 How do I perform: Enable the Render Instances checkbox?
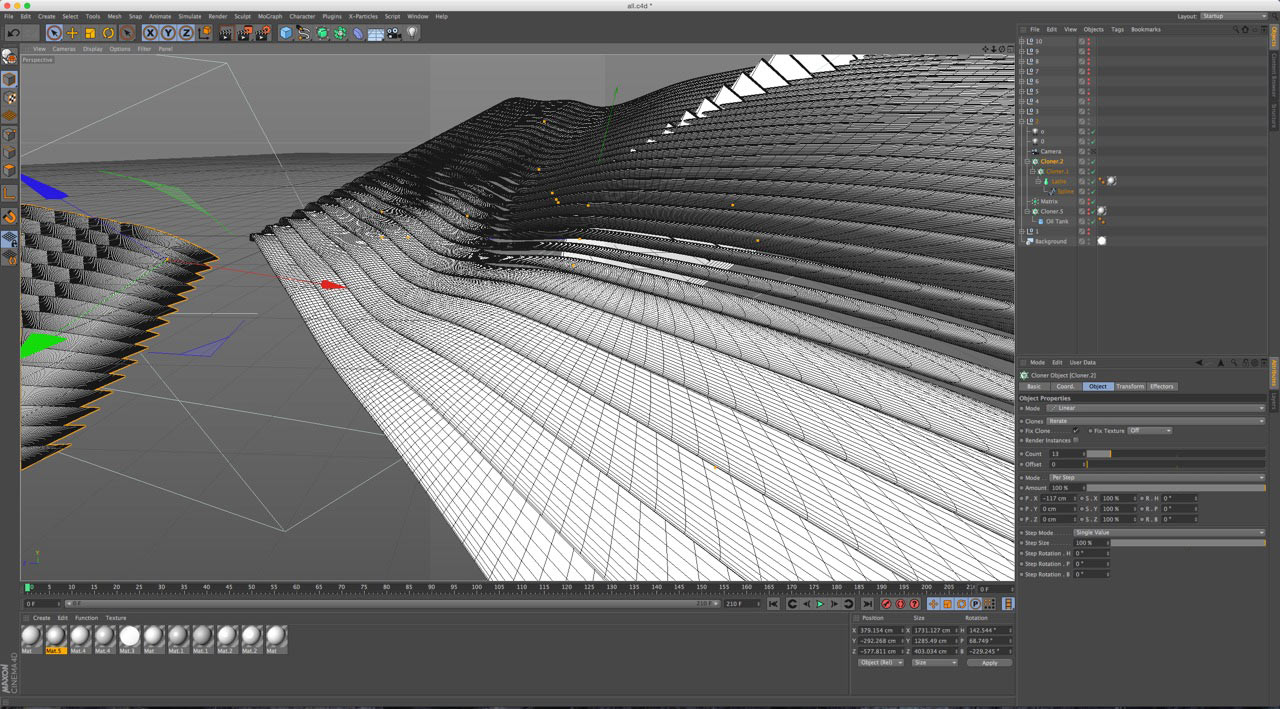click(x=1076, y=440)
